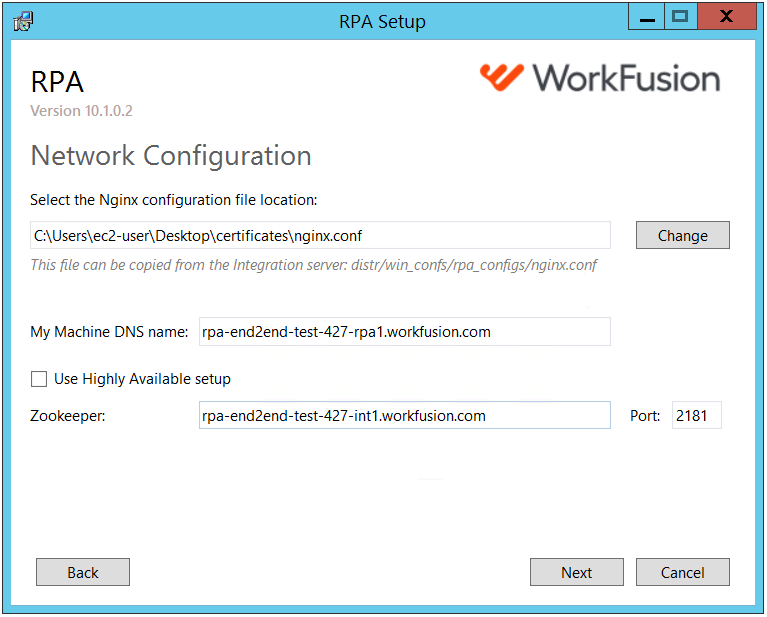Click Change to browse for nginx.conf
Screen dimensions: 767x617
[x=682, y=235]
